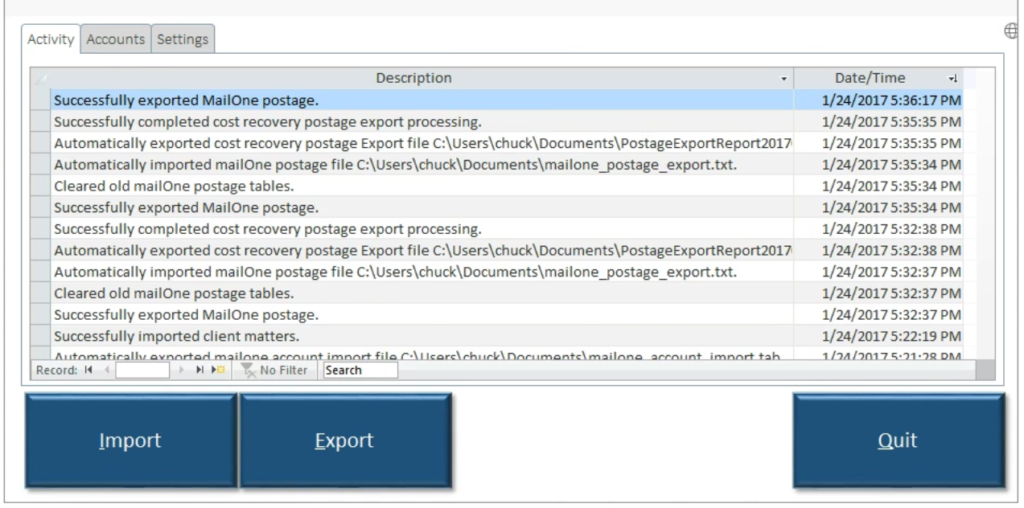Select 'Successfully exported MailOne postage.' at 5:32:37 PM

pos(422,315)
